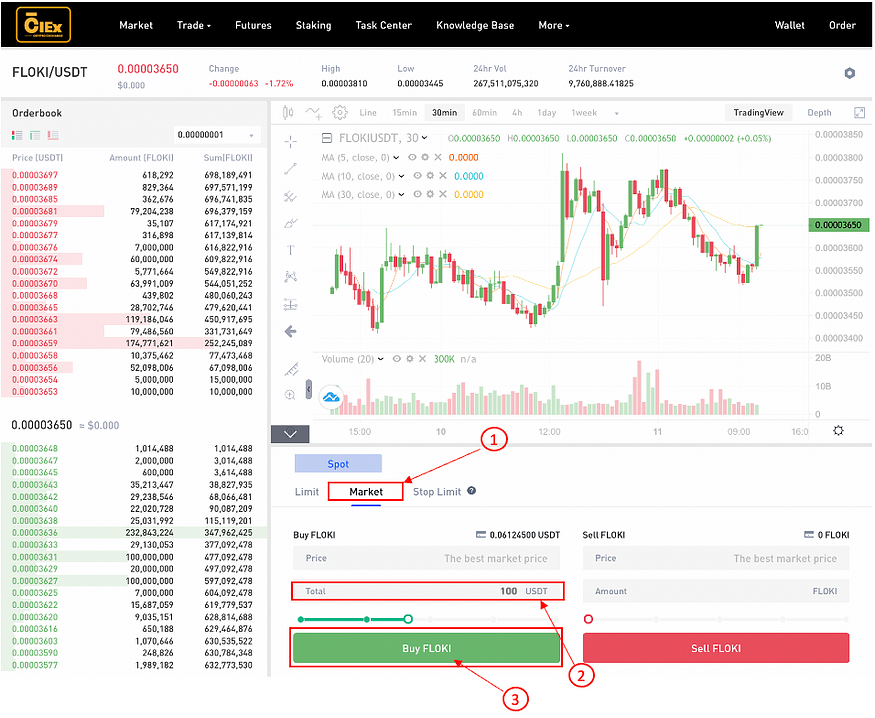Select the pitchfork drawing tool
875x718 pixels.
click(x=290, y=196)
